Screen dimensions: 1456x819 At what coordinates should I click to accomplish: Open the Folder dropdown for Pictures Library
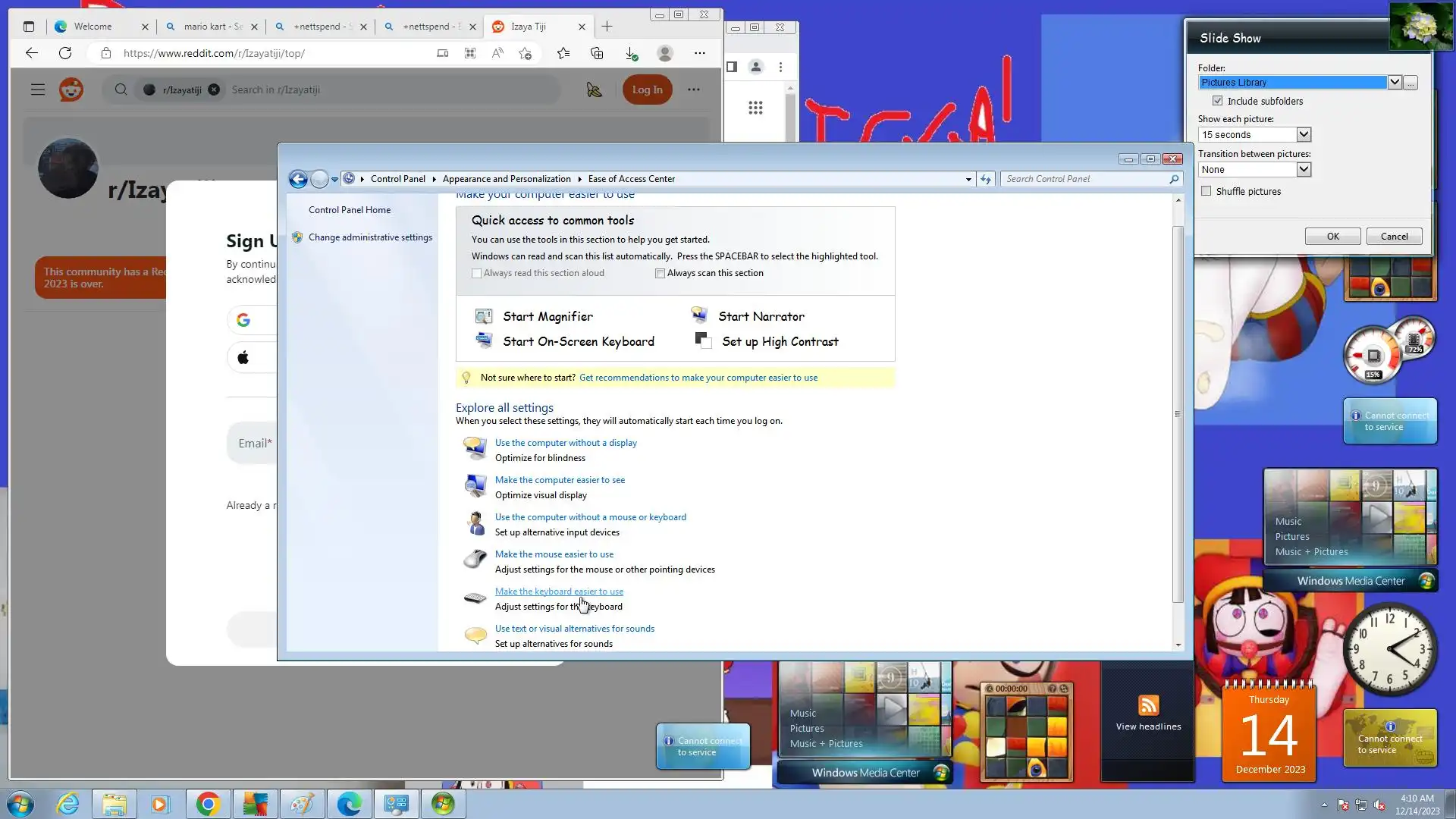point(1394,82)
